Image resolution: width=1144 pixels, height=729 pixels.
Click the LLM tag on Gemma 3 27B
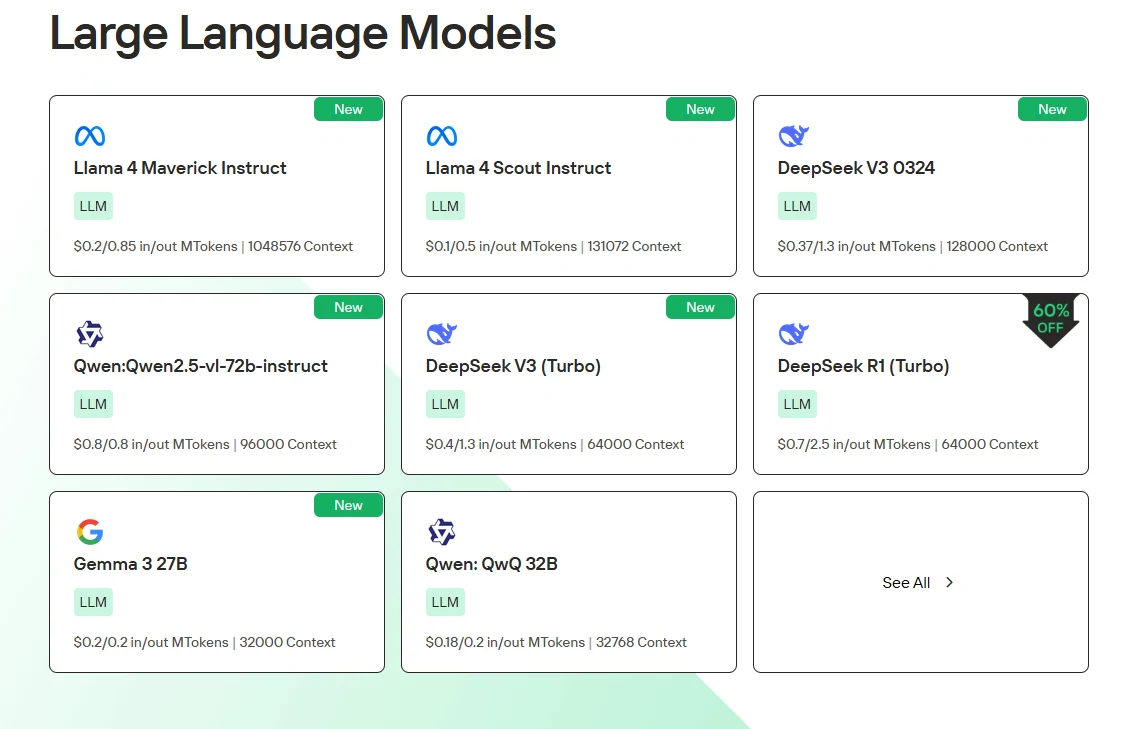93,602
